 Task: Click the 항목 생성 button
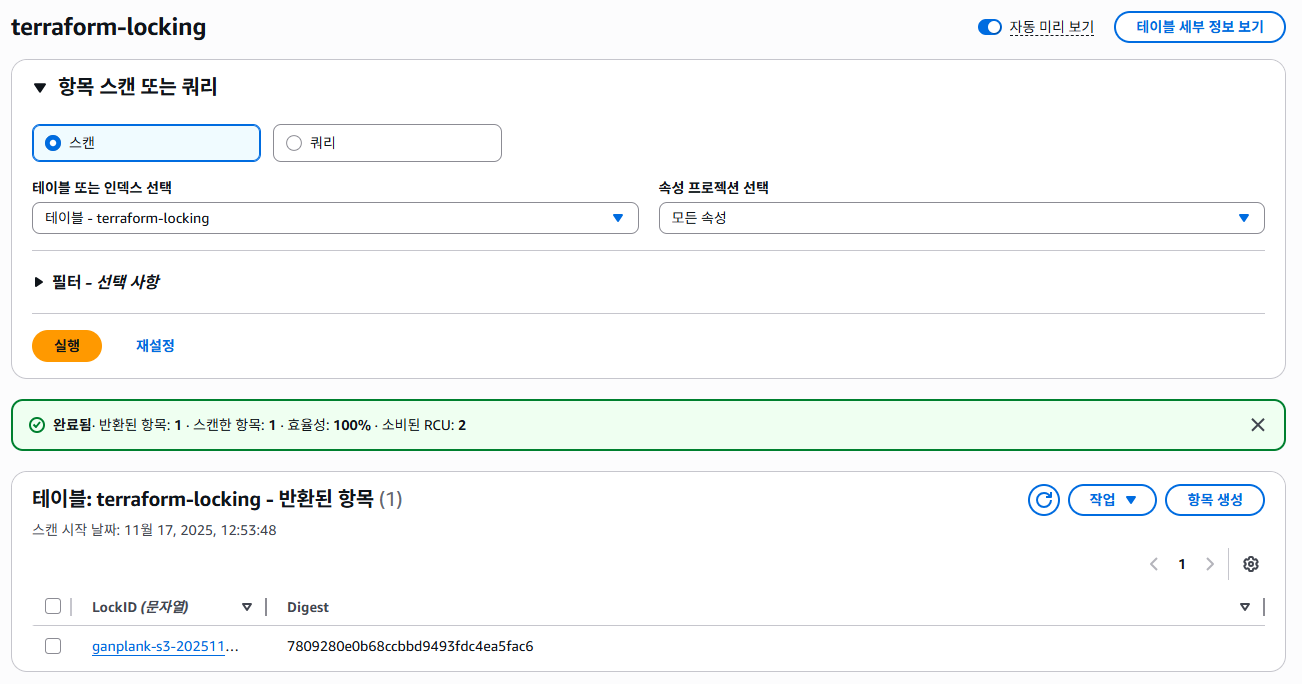tap(1215, 500)
